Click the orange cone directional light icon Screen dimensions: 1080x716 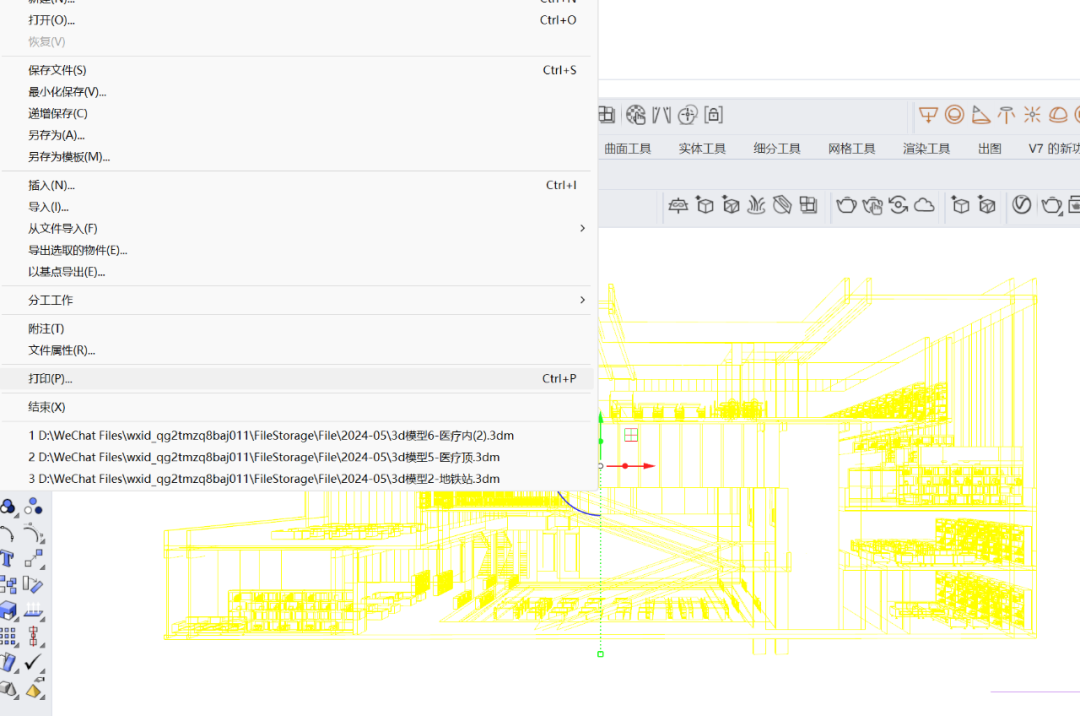[x=980, y=114]
